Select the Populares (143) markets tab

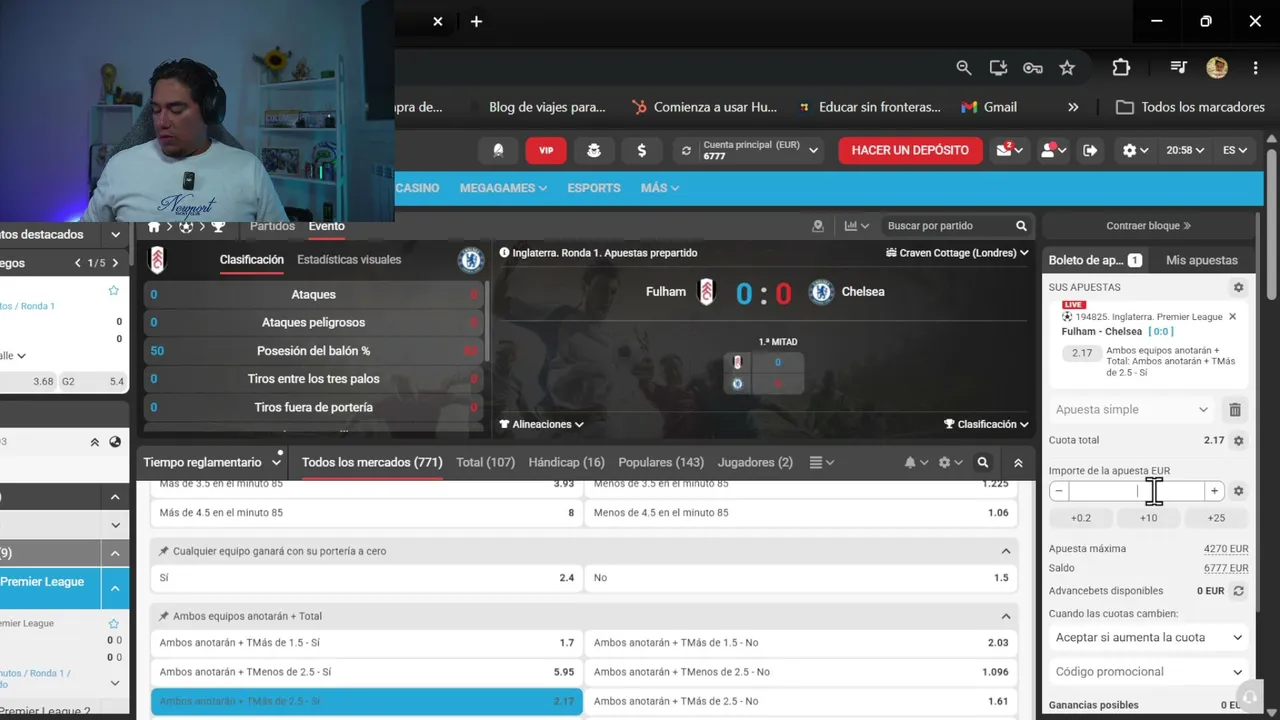[661, 462]
